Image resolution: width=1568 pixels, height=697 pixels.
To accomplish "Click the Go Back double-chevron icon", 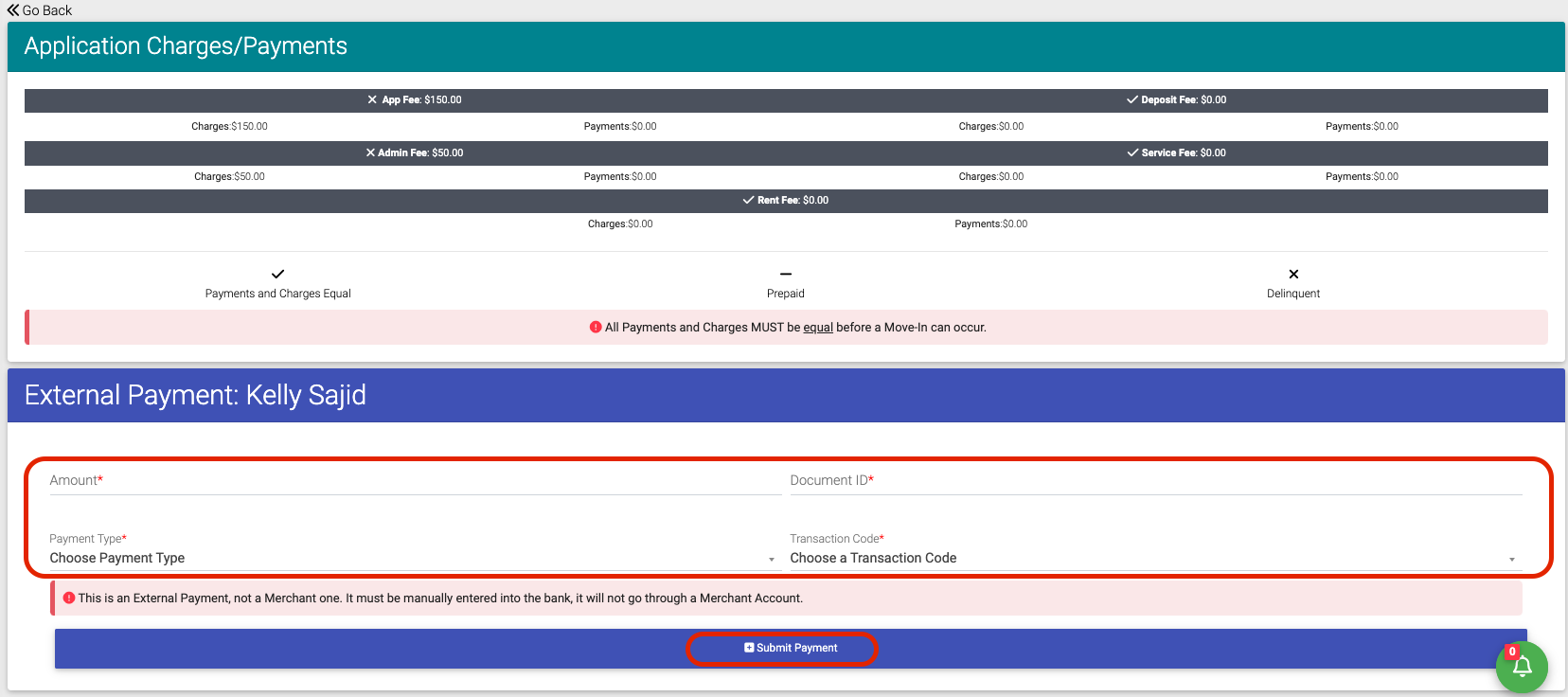I will click(13, 10).
